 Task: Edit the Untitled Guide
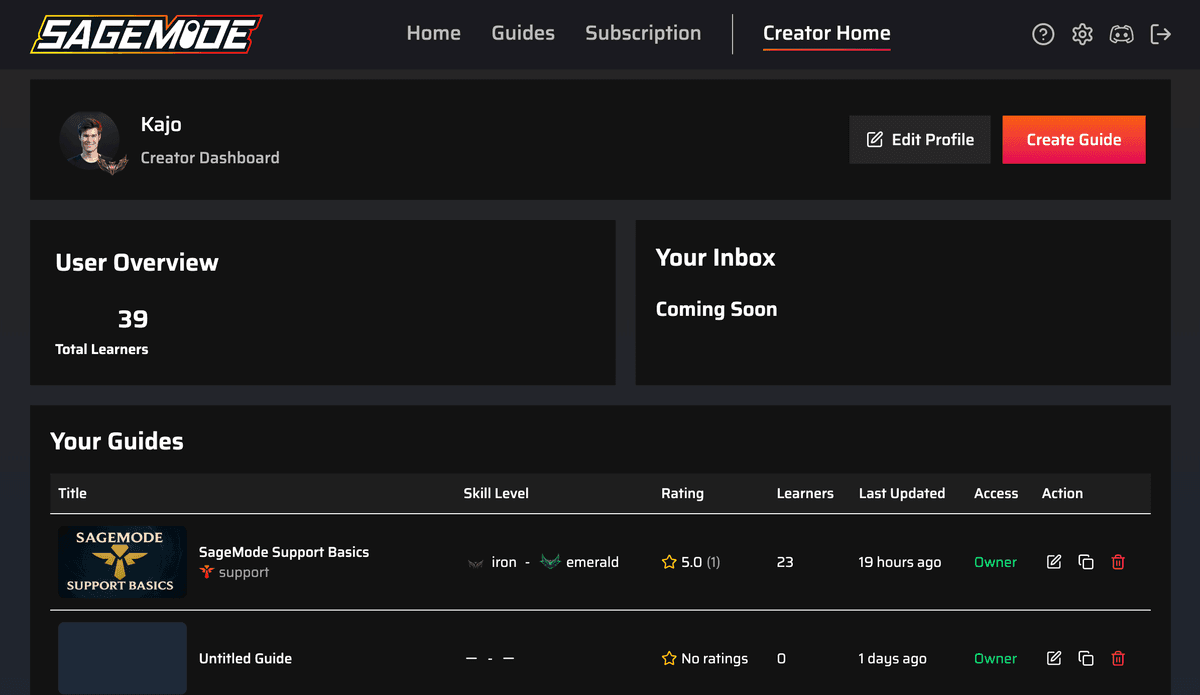pos(1053,658)
